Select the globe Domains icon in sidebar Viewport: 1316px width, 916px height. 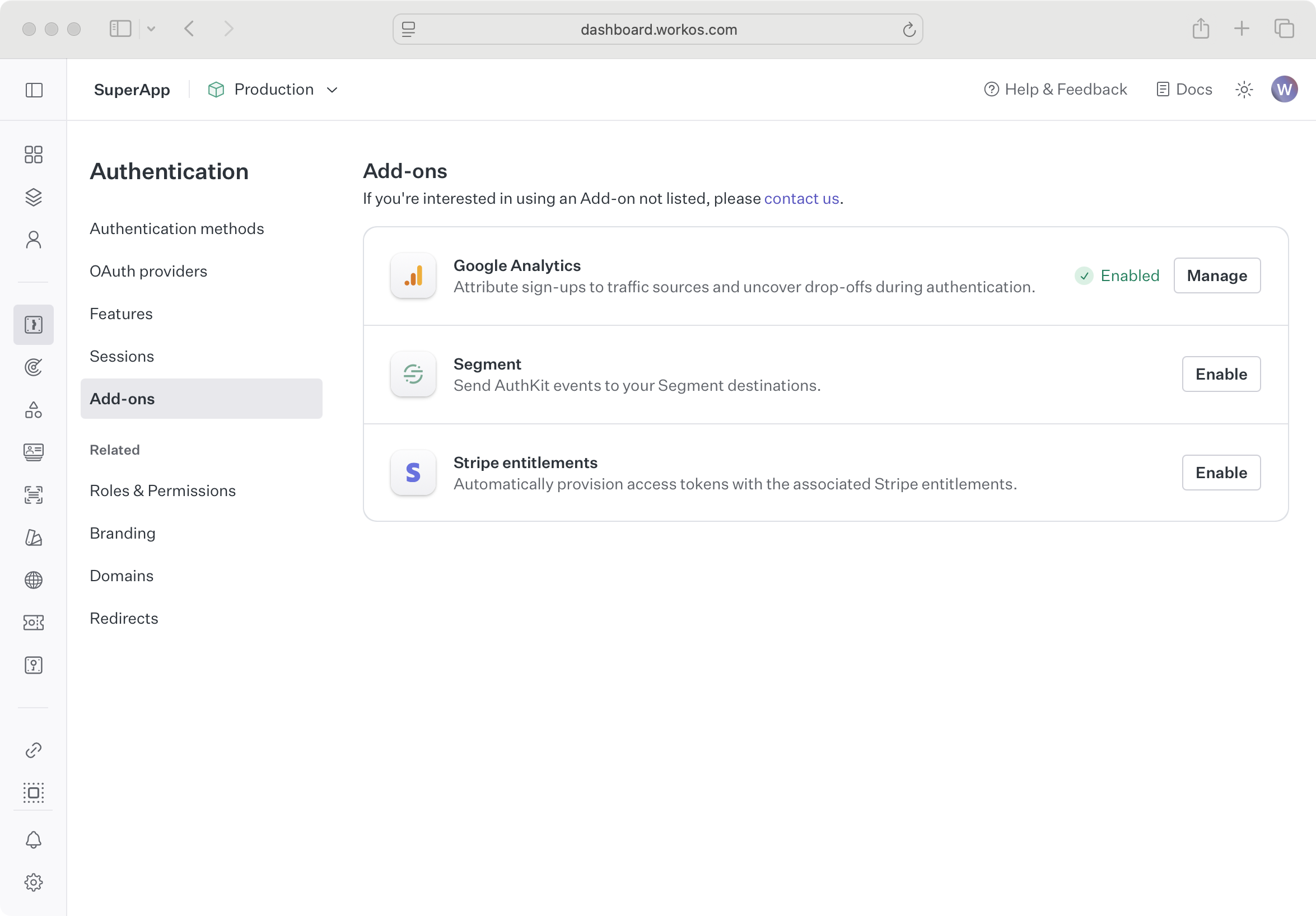tap(33, 580)
